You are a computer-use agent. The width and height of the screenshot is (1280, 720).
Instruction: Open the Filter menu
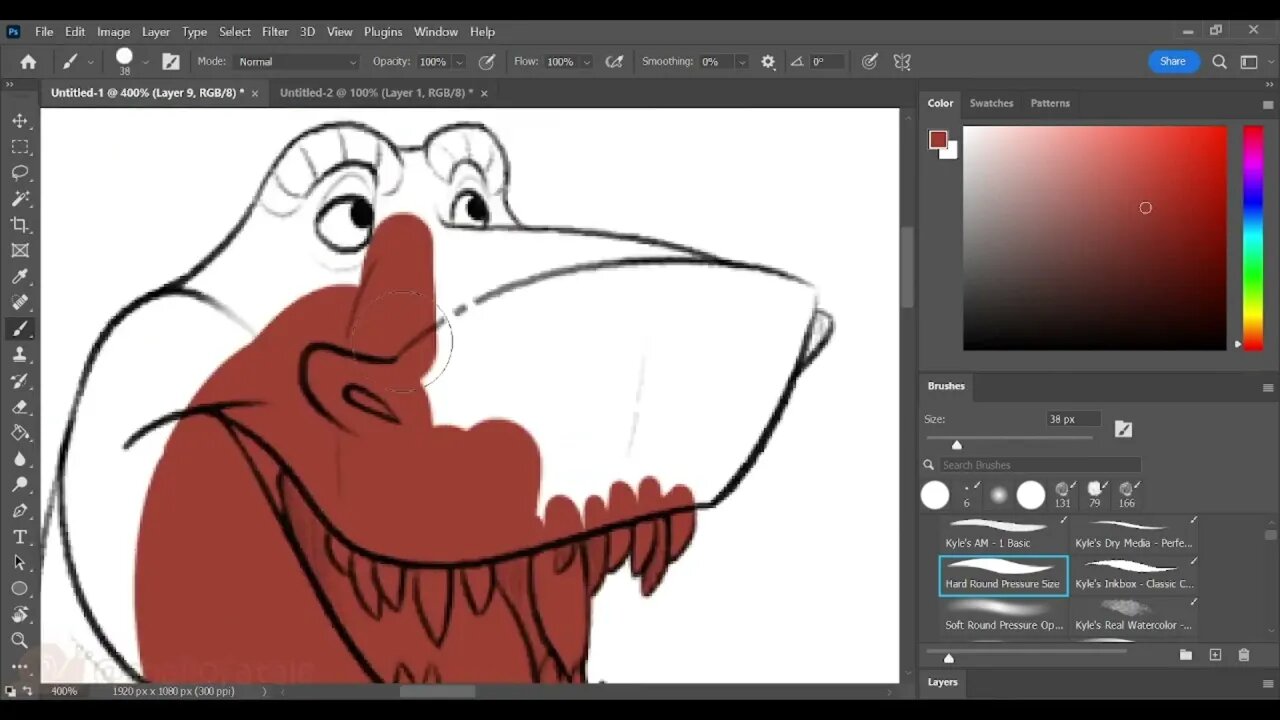(275, 32)
